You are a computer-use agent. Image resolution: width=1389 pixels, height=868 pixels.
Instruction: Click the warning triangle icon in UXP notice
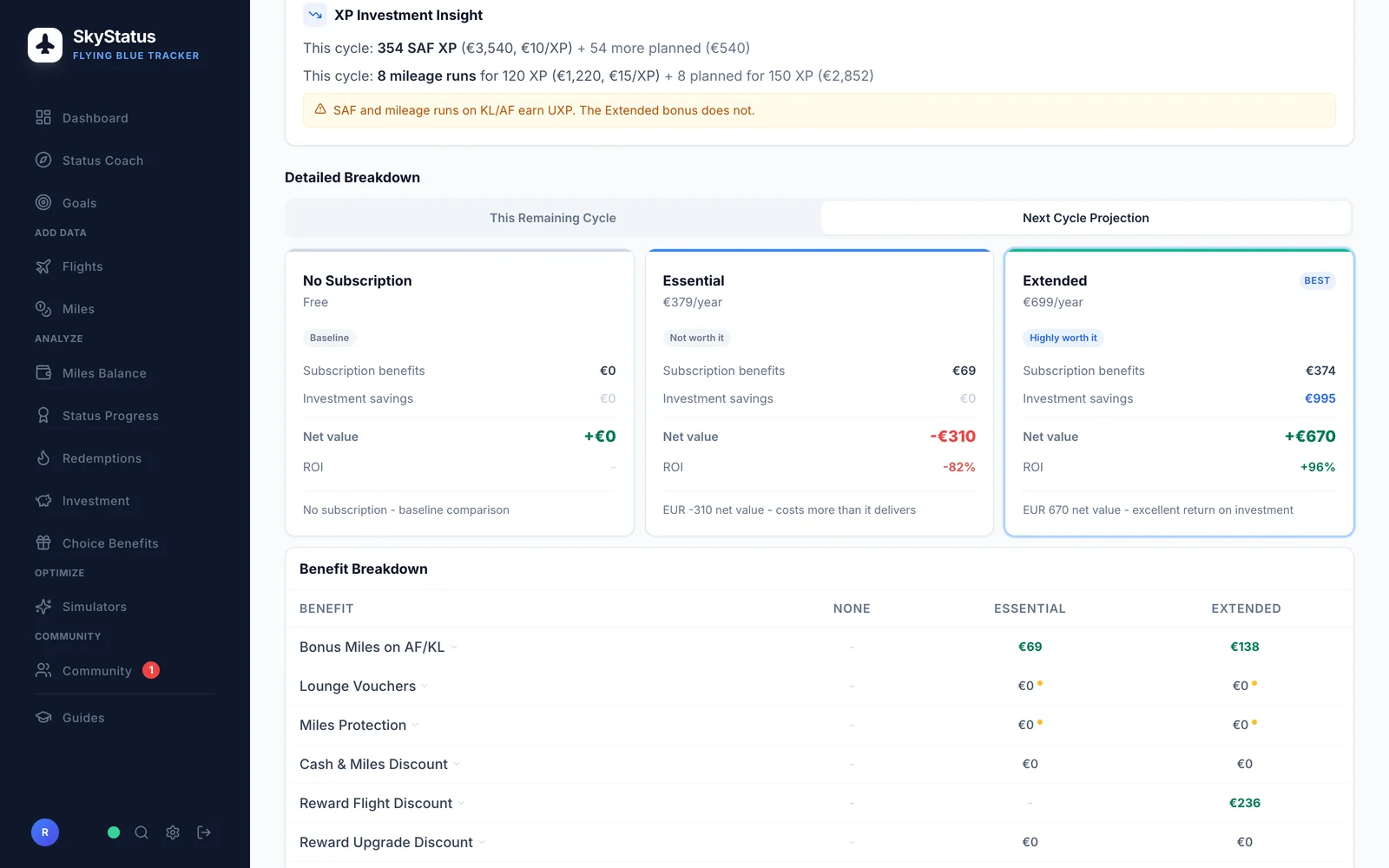tap(320, 109)
